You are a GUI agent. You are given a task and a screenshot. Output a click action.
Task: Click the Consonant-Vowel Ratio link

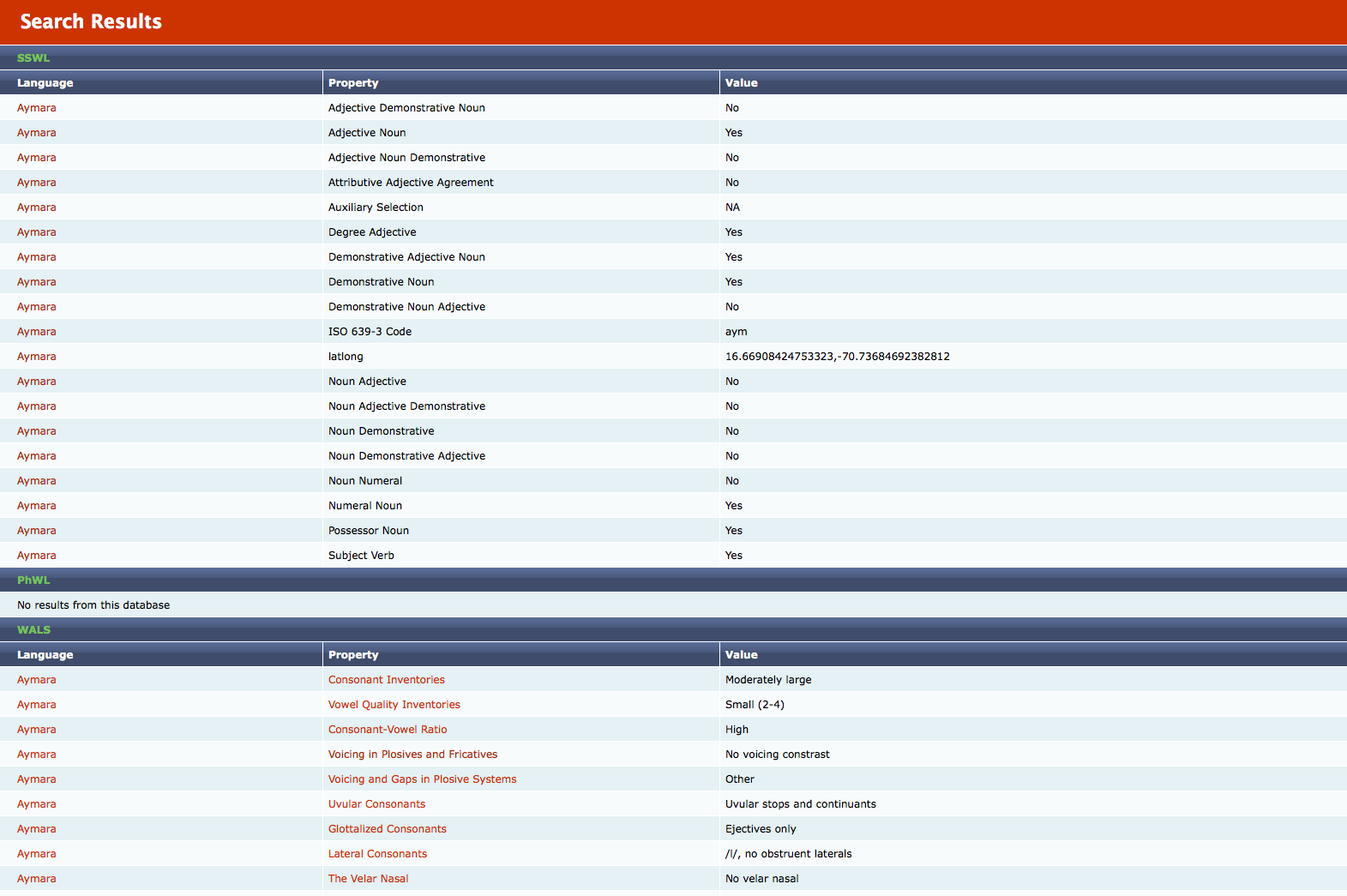click(388, 730)
